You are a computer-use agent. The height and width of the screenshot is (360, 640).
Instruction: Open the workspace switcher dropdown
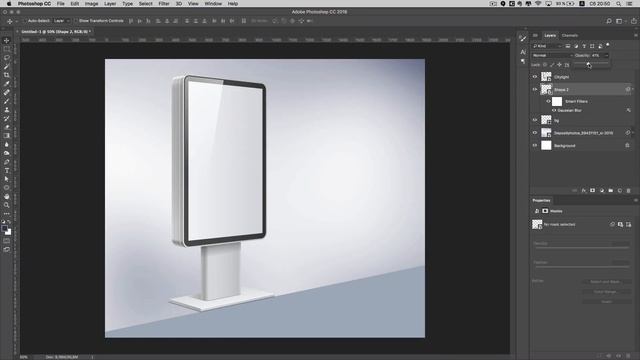[621, 21]
